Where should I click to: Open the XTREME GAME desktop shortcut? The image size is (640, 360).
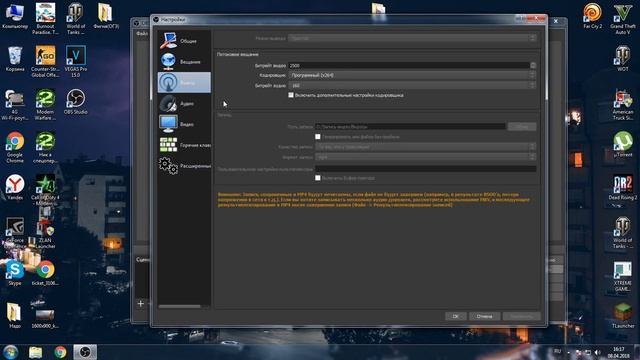pyautogui.click(x=623, y=276)
